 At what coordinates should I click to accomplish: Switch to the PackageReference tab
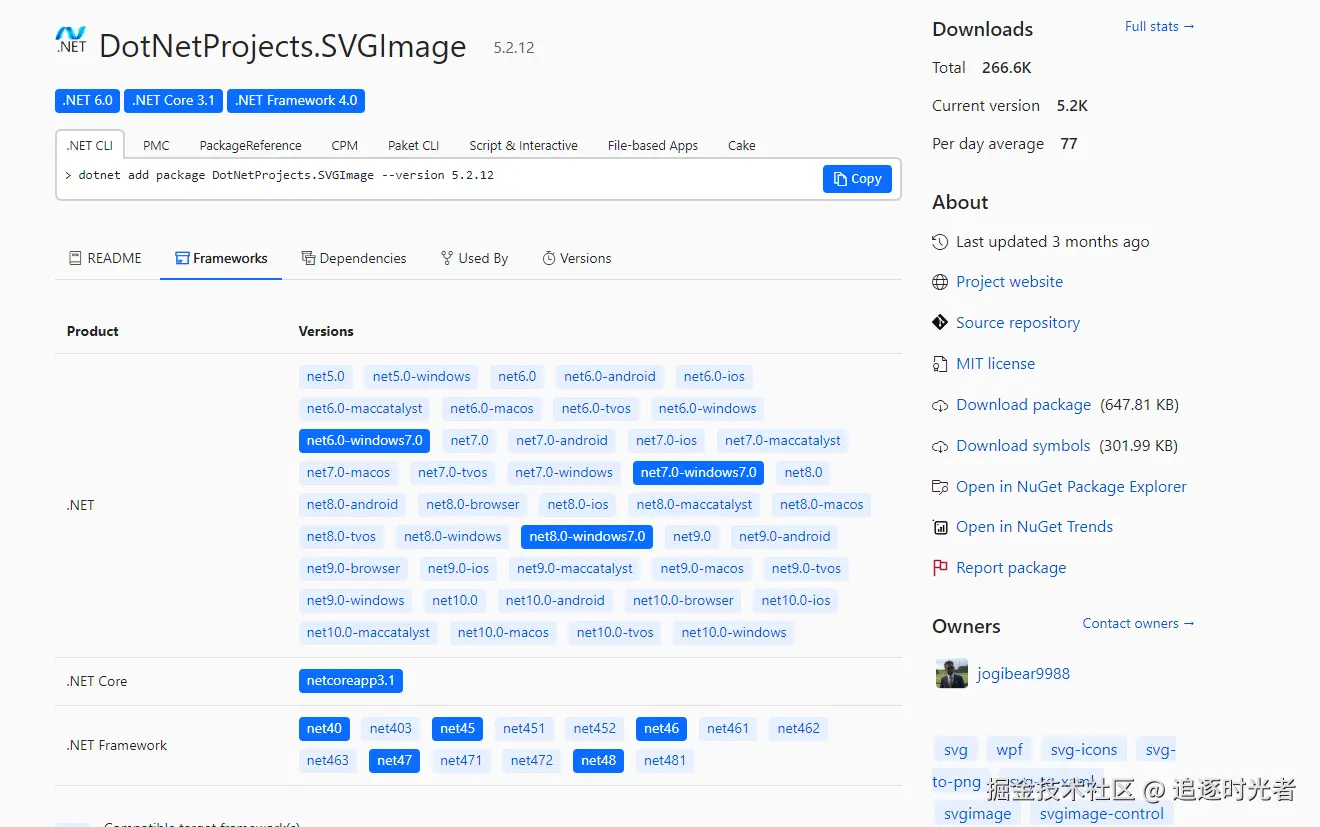coord(250,145)
